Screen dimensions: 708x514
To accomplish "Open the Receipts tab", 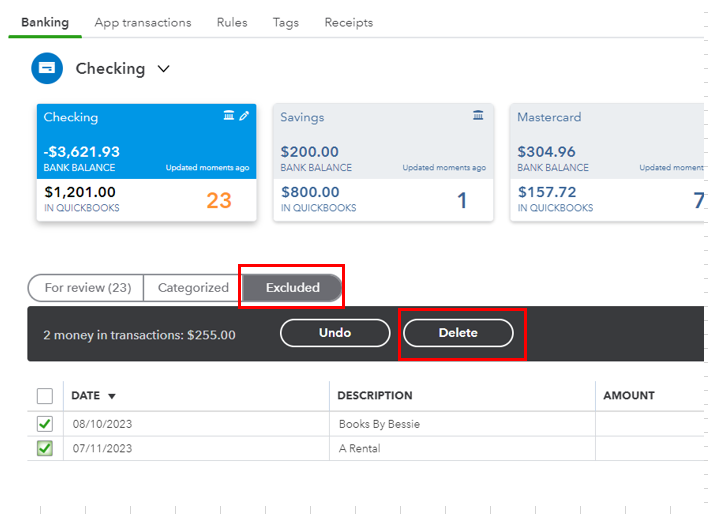I will [x=349, y=22].
